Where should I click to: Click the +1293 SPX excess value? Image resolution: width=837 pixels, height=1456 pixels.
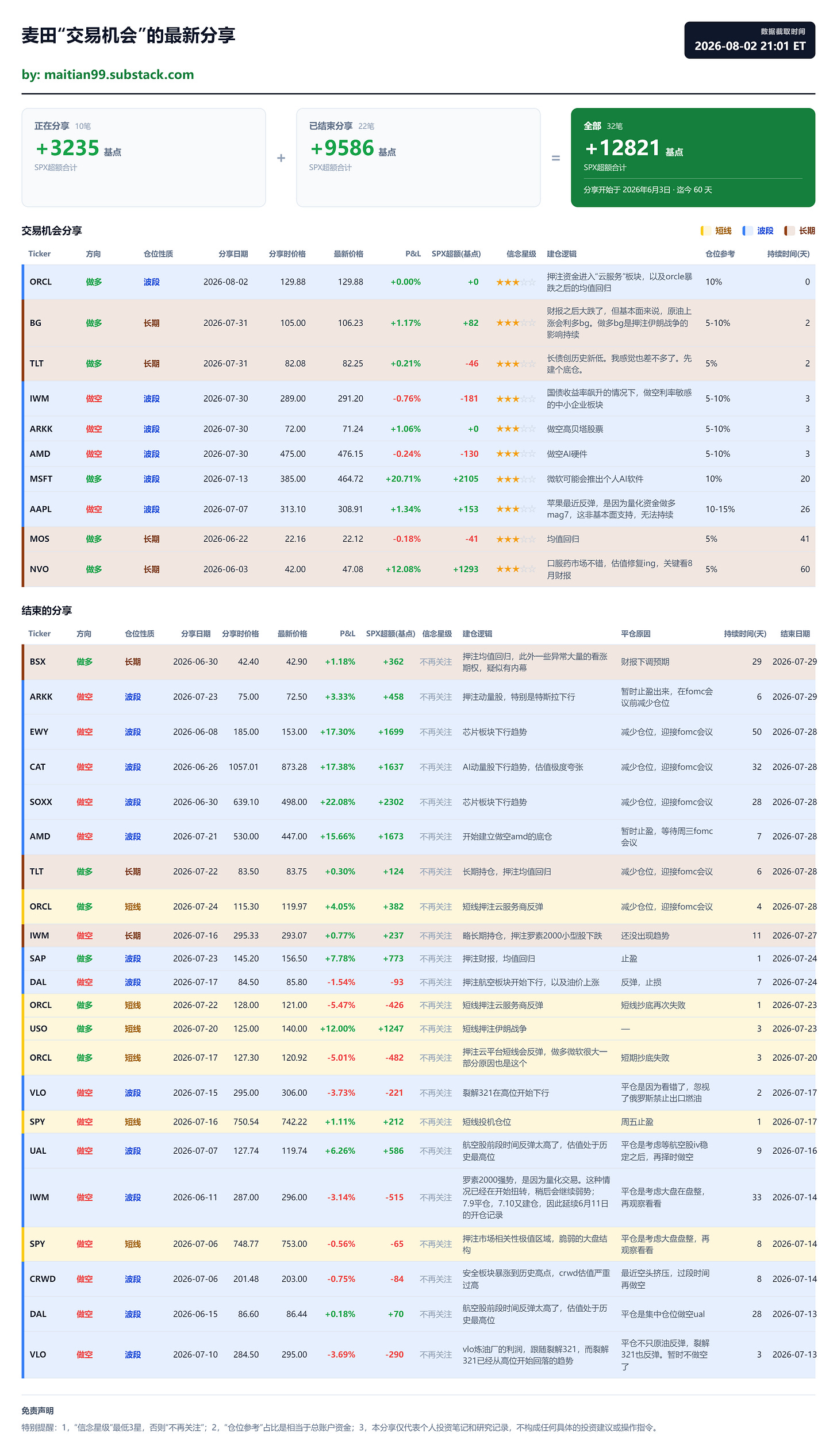(466, 569)
